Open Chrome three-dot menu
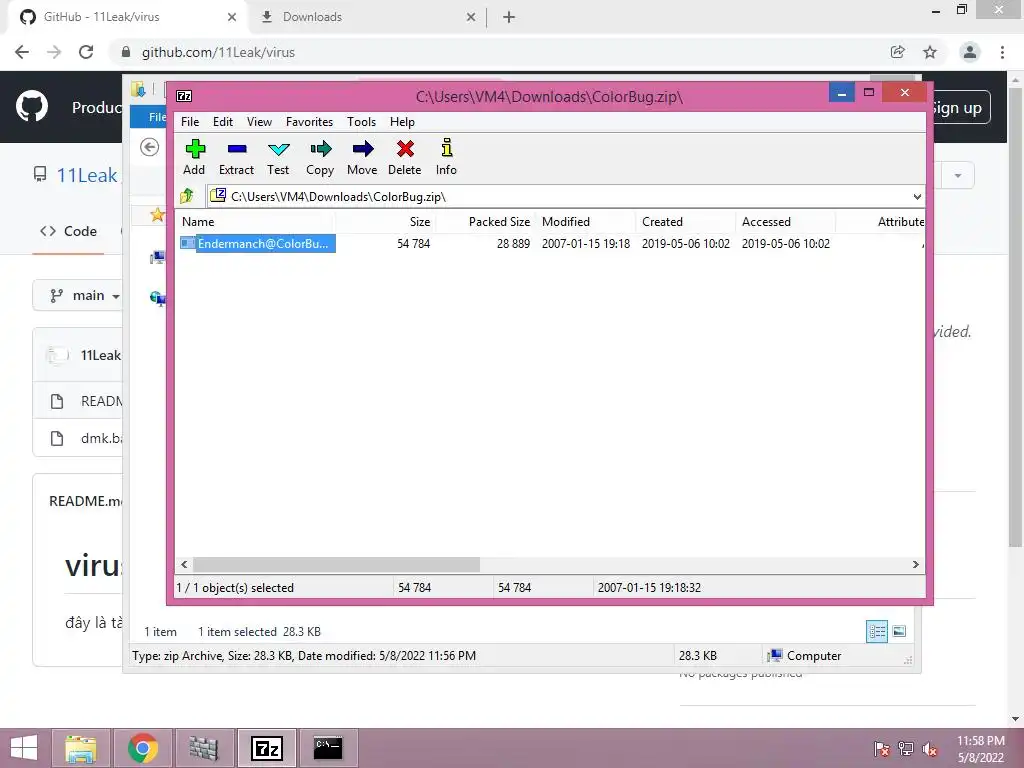 [1002, 52]
